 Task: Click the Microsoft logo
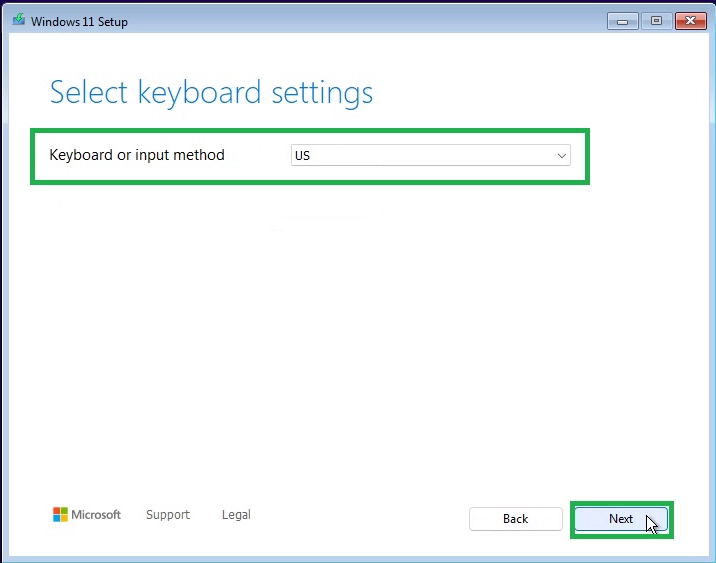click(x=87, y=515)
